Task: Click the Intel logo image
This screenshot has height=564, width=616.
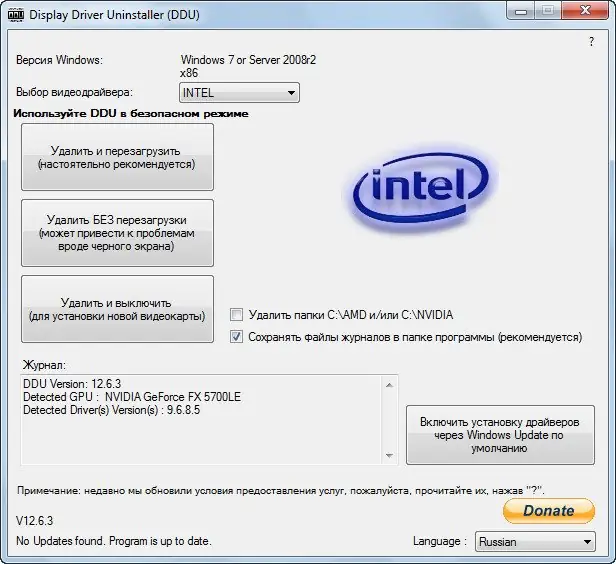Action: tap(421, 190)
